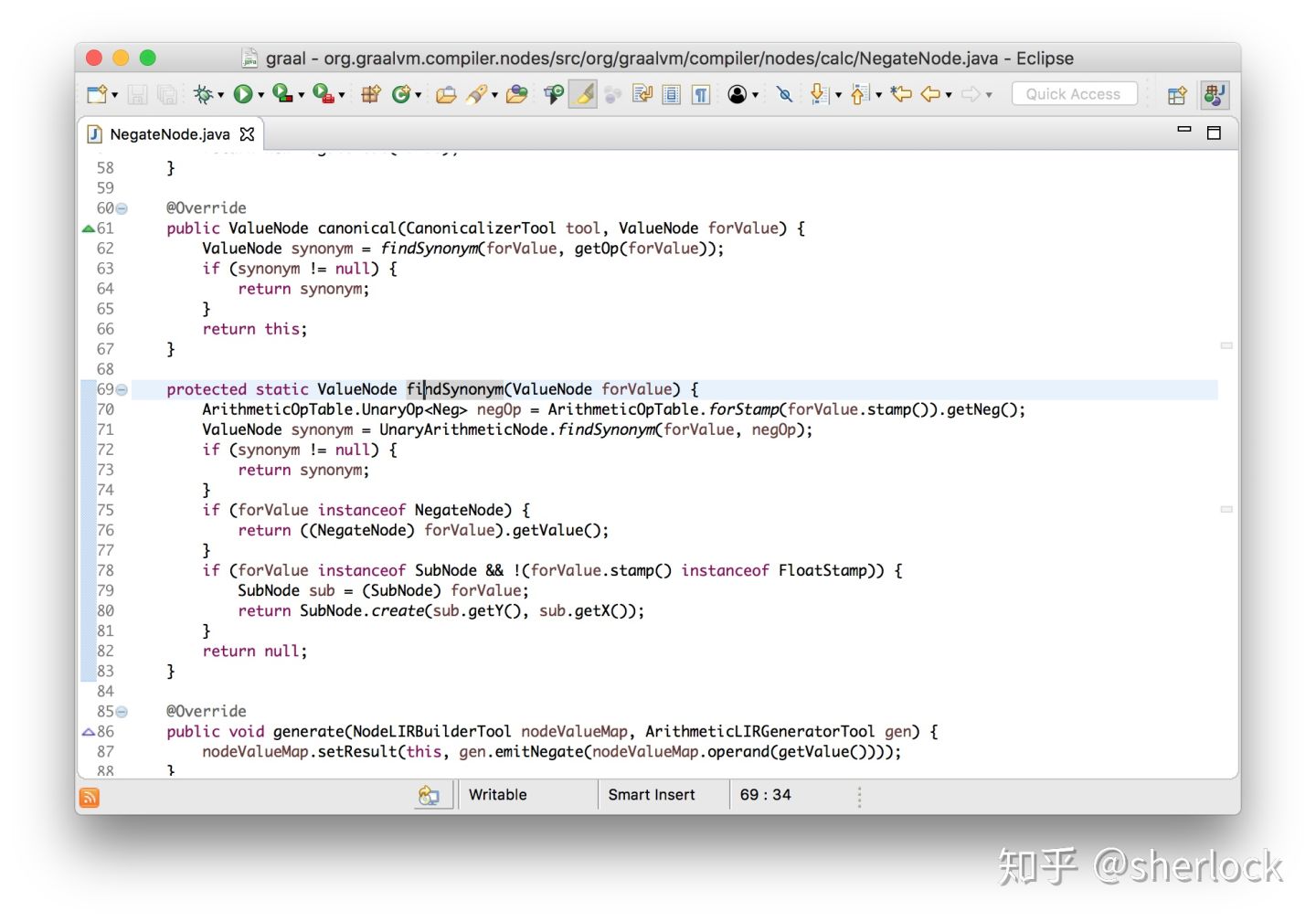Click line number 72 in gutter

tap(106, 450)
